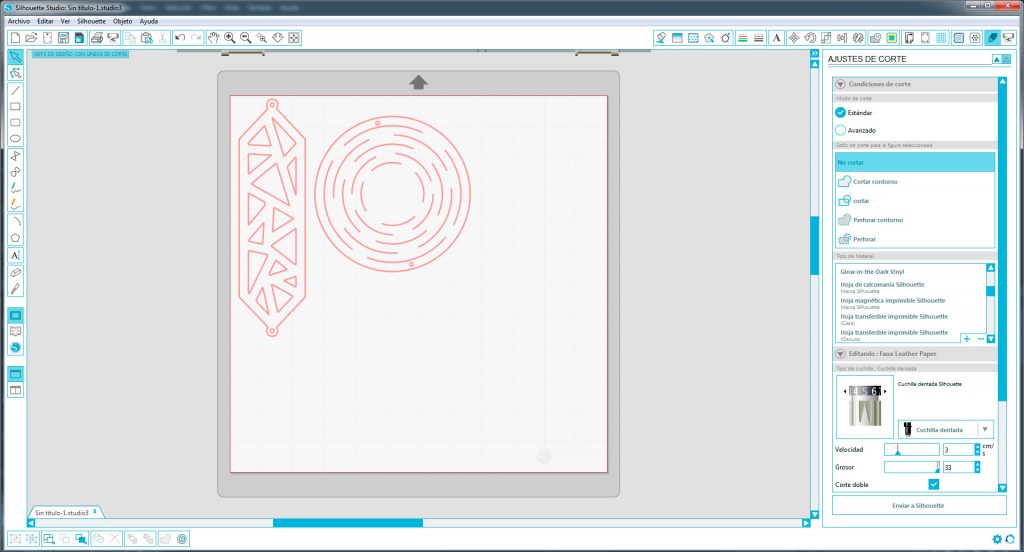Open a file using the folder icon
The height and width of the screenshot is (552, 1024).
pyautogui.click(x=31, y=38)
